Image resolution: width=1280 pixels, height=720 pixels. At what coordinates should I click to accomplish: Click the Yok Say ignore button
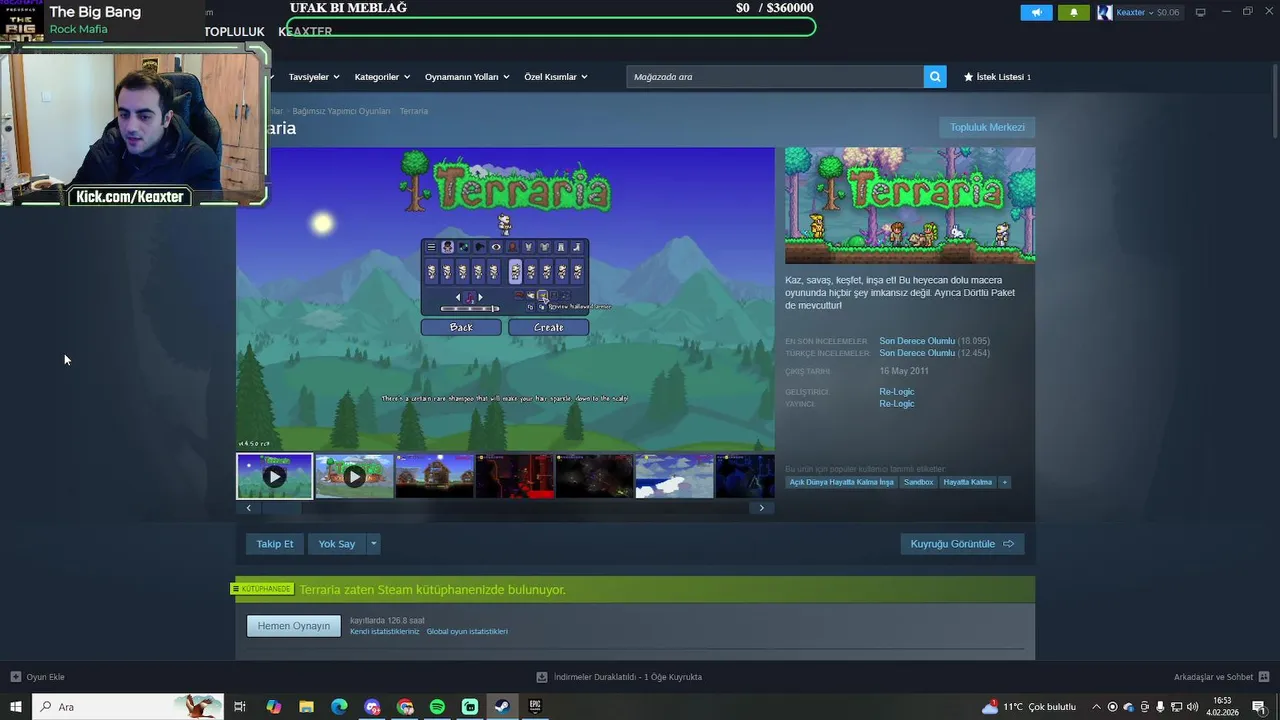(x=337, y=544)
